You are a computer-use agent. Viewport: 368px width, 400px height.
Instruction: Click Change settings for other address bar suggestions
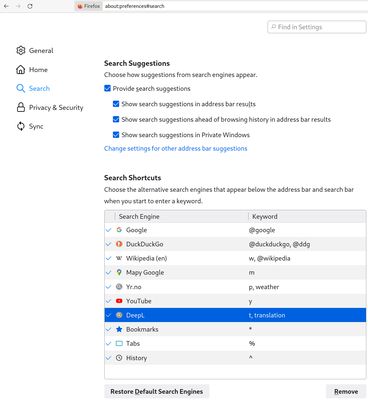pos(176,148)
